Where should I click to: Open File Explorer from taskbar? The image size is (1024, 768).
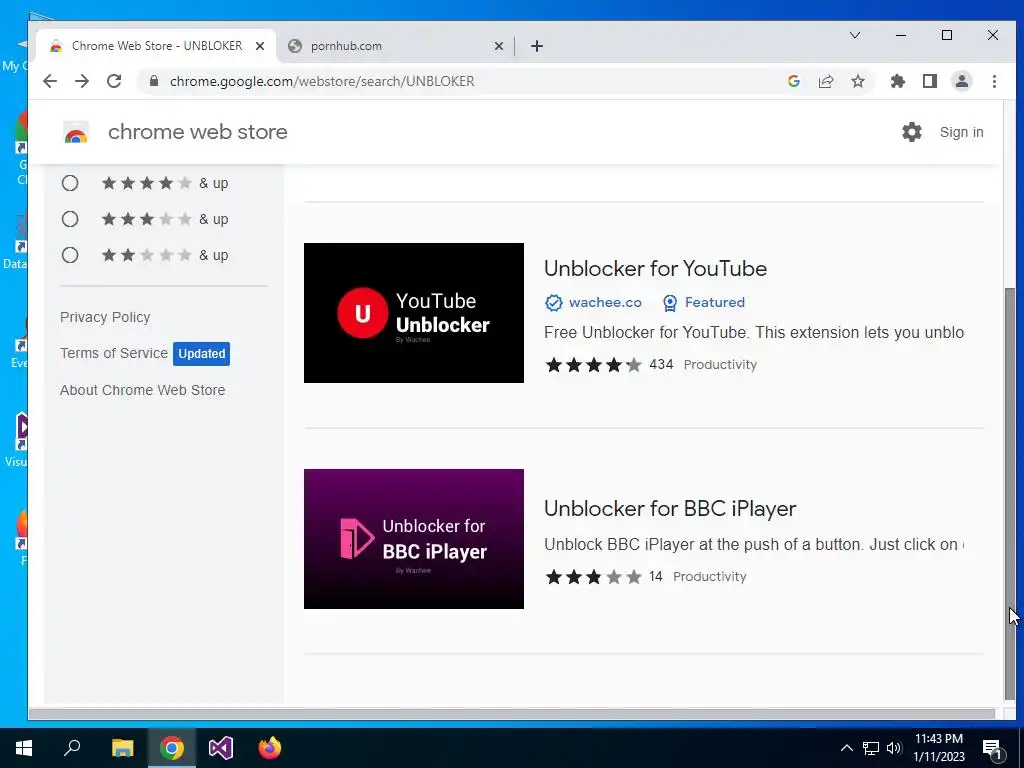(x=122, y=748)
